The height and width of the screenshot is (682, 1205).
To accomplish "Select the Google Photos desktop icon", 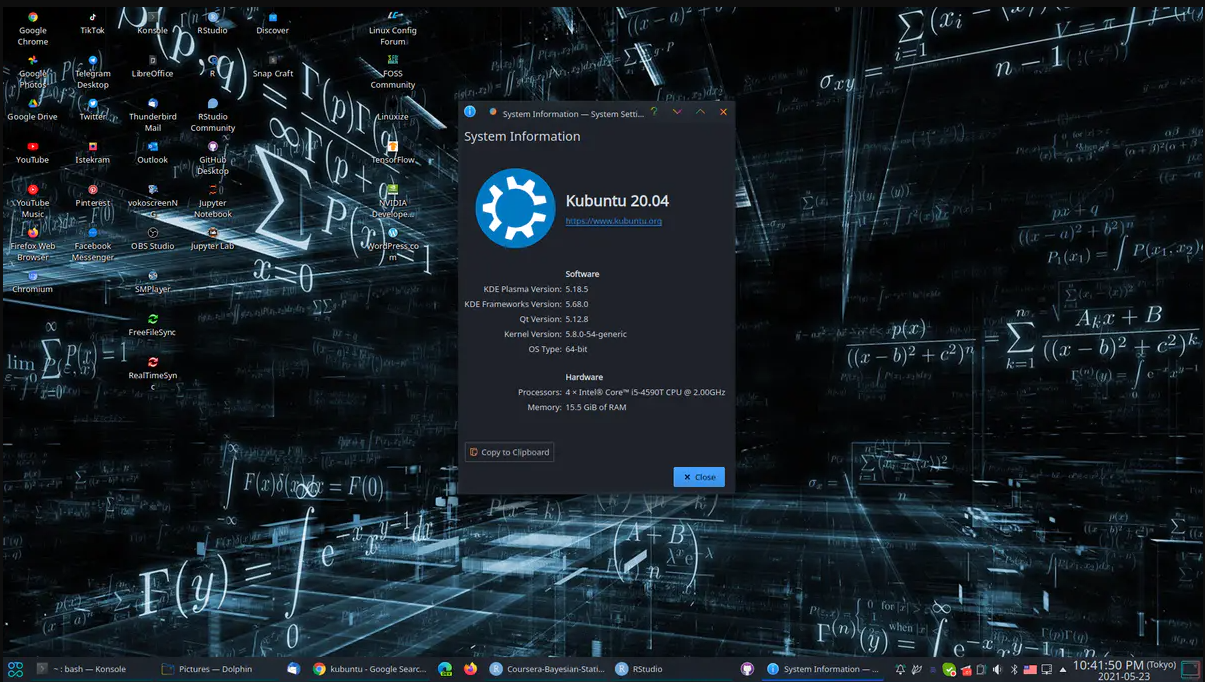I will click(33, 72).
